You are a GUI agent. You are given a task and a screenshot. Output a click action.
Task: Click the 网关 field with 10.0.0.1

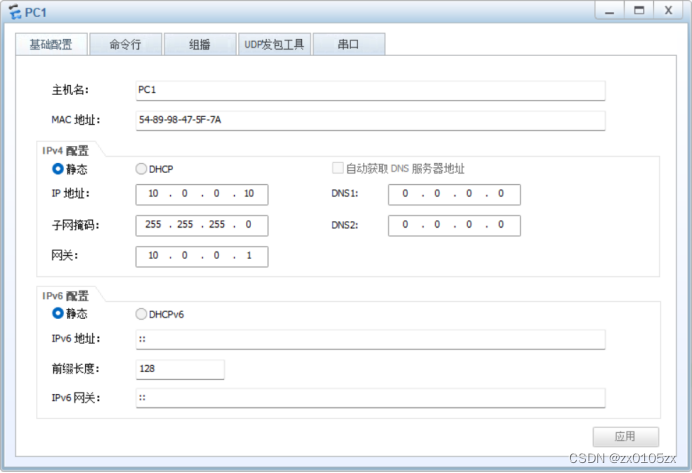(202, 256)
